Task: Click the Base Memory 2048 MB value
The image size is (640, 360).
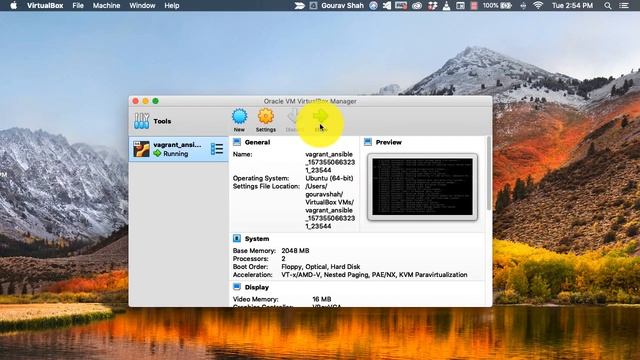Action: (x=295, y=251)
